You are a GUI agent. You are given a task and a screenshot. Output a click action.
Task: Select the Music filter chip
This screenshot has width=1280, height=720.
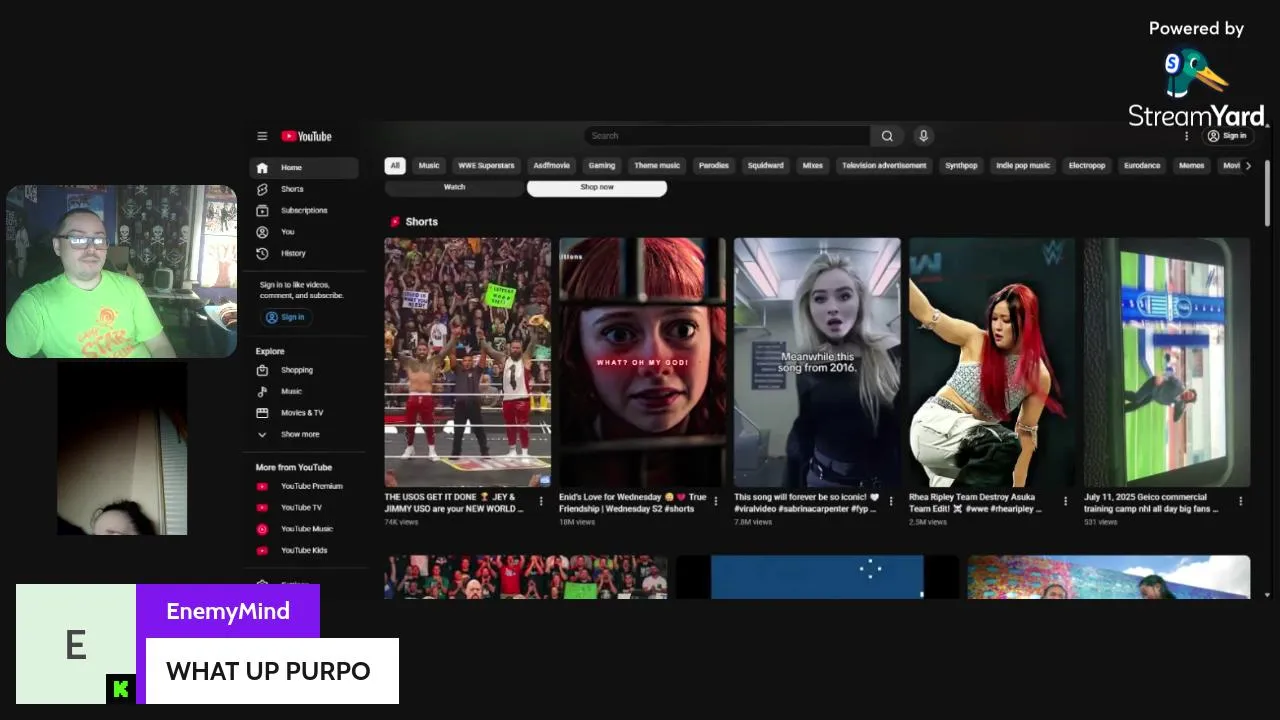coord(429,166)
